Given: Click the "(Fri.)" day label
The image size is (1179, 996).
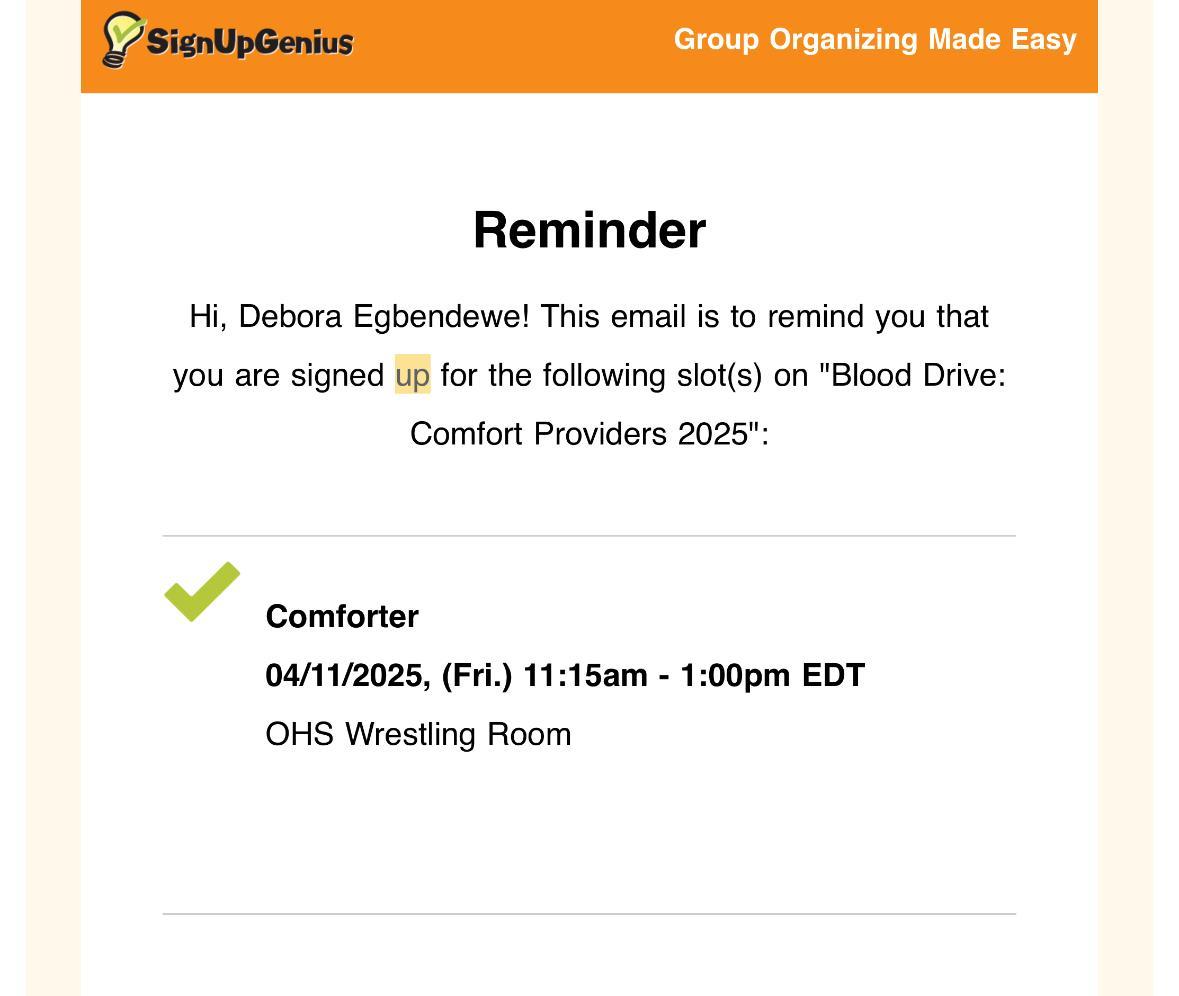Looking at the screenshot, I should tap(476, 676).
